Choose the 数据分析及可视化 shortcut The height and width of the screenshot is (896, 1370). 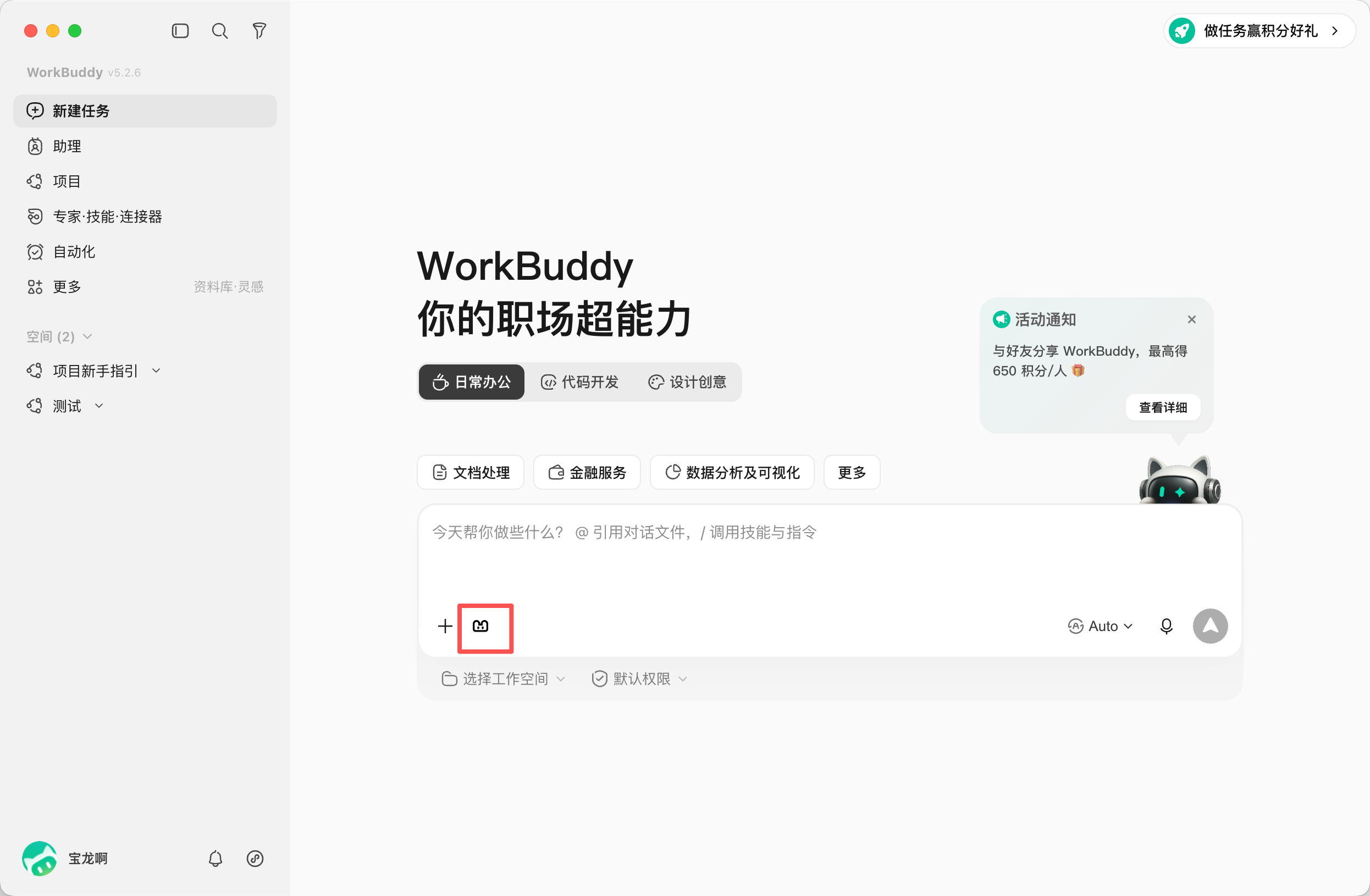point(732,472)
